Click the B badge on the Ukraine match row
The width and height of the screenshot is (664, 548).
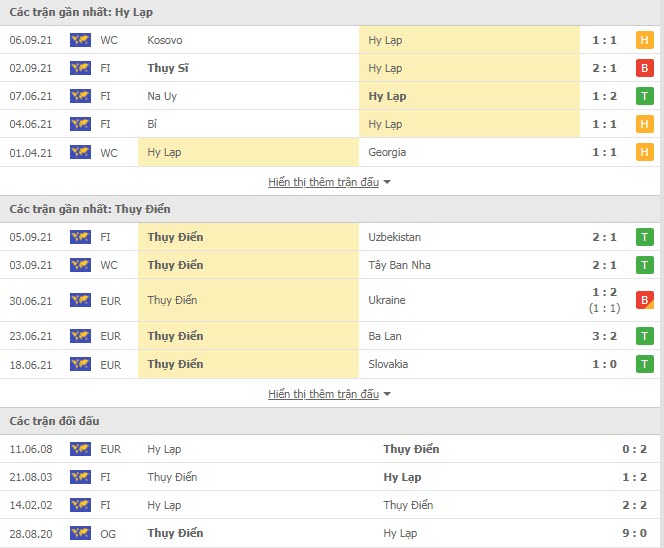click(644, 300)
